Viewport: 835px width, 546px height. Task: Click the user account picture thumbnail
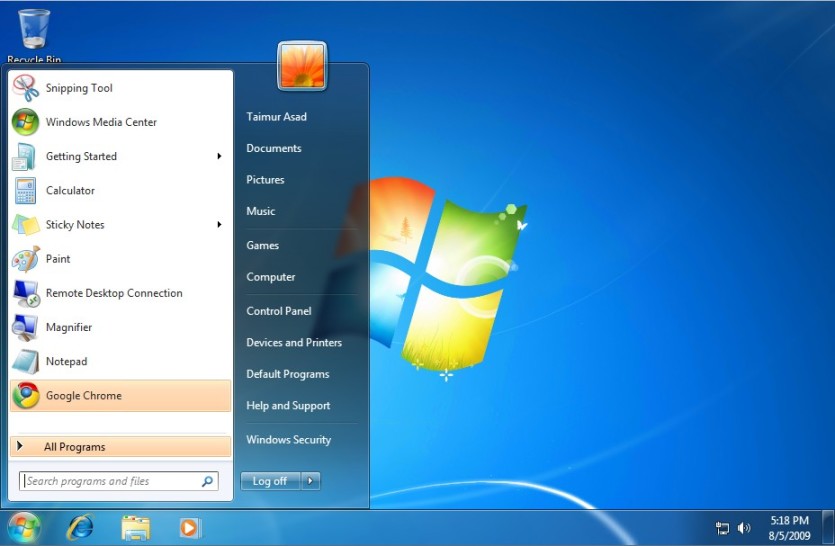(302, 66)
